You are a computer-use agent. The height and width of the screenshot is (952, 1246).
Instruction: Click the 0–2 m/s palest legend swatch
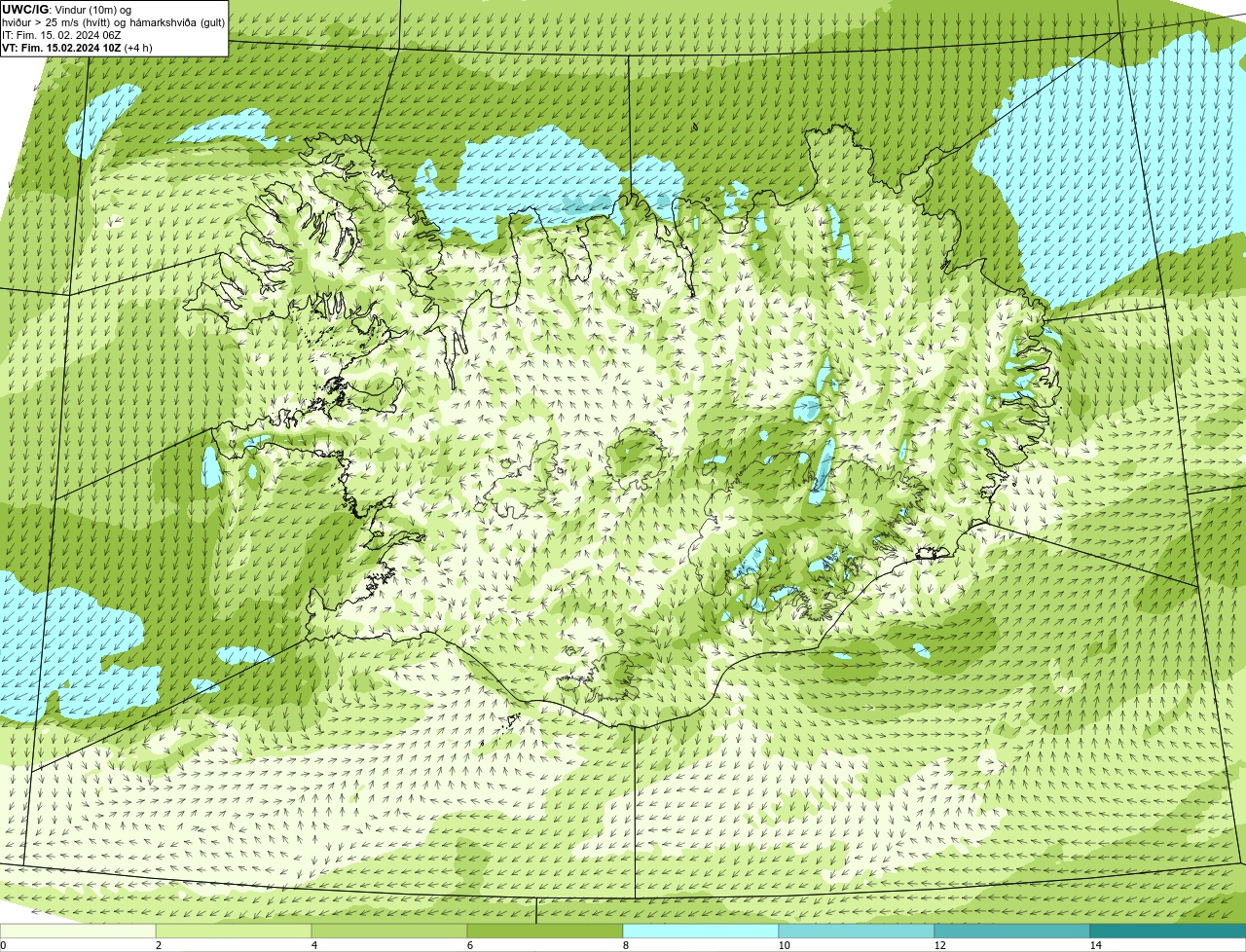pyautogui.click(x=78, y=931)
